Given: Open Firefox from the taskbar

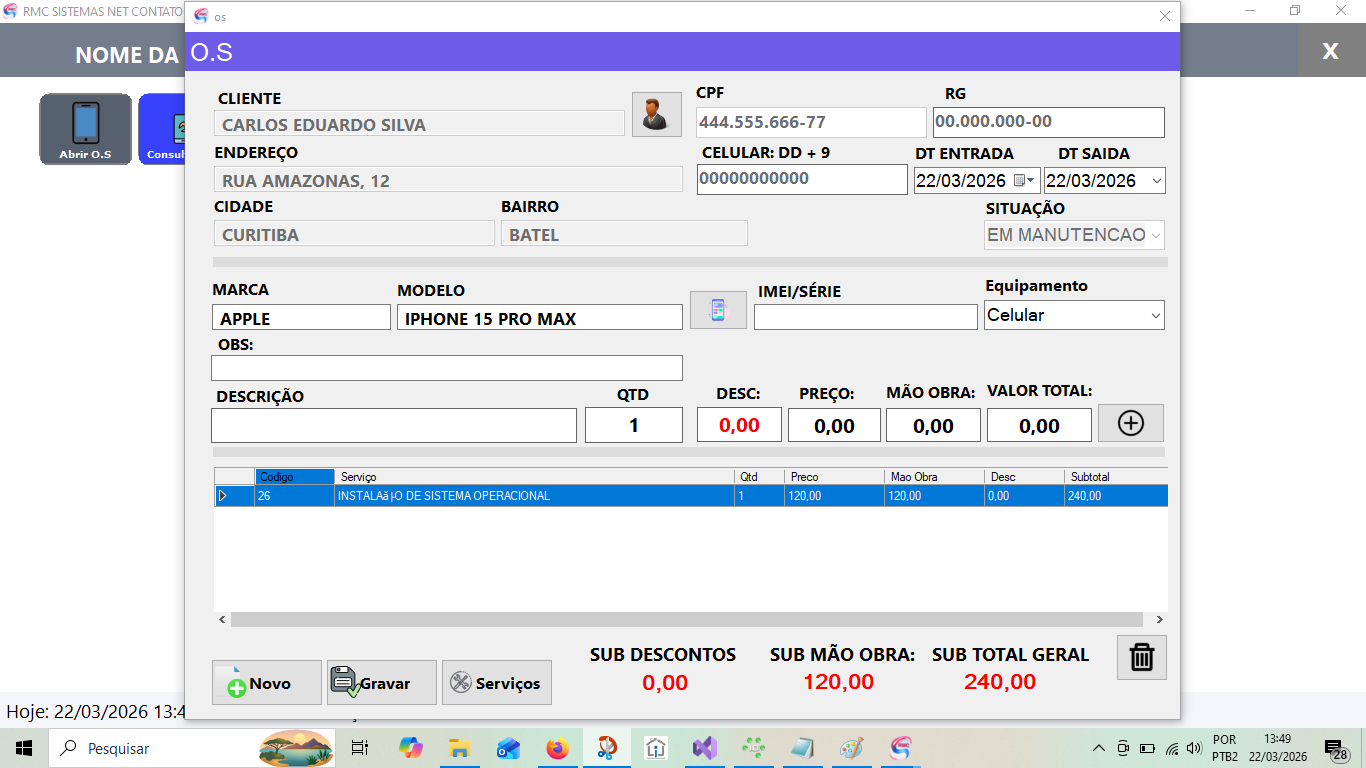Looking at the screenshot, I should (557, 748).
